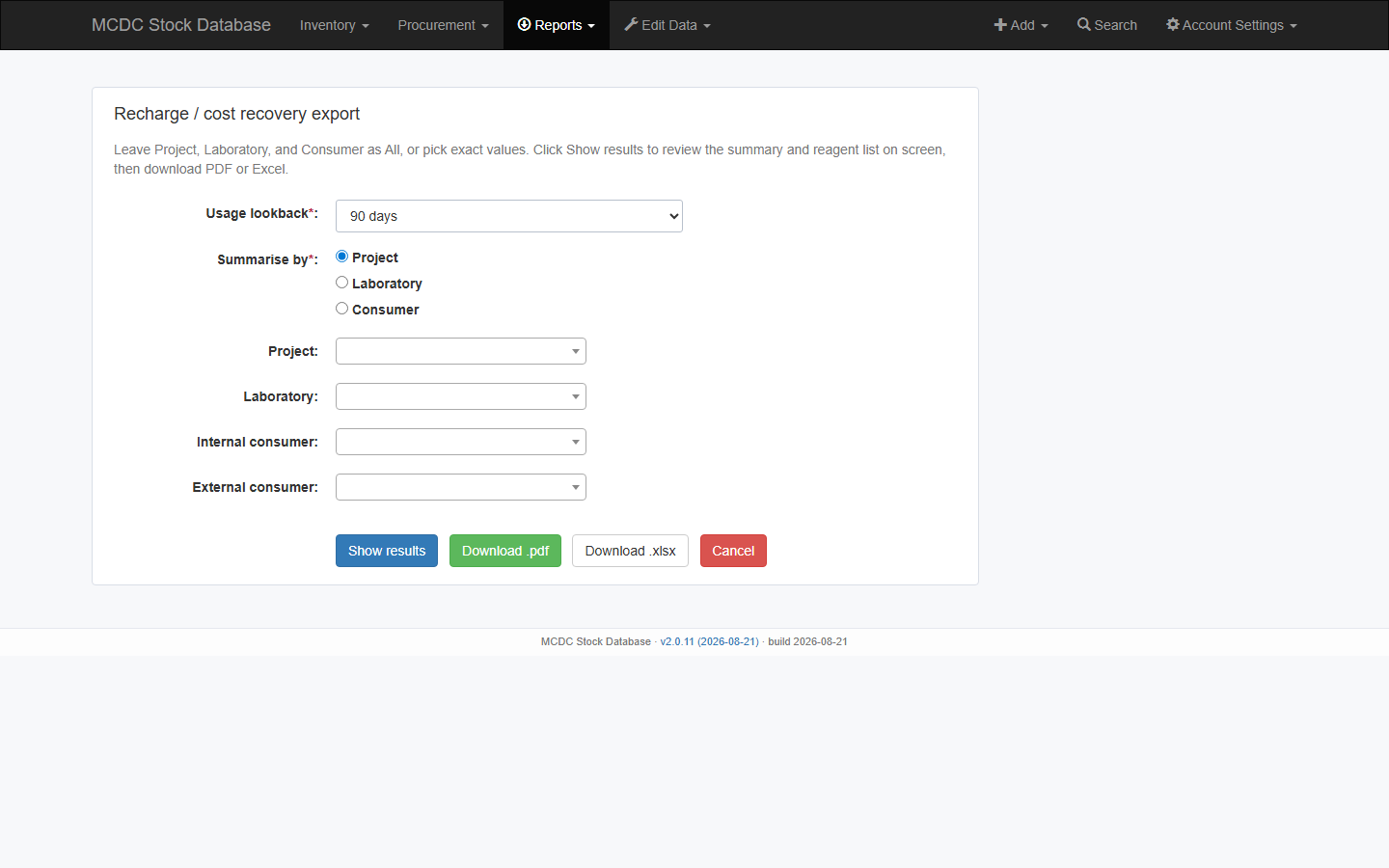This screenshot has width=1389, height=868.
Task: Cancel the recharge export form
Action: tap(733, 551)
